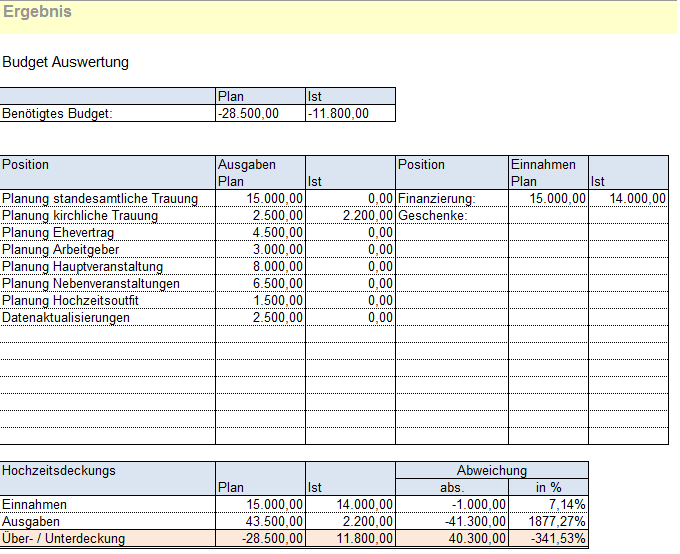Select Ist amount 2.200,00 for kirchliche Trauung

pos(350,216)
